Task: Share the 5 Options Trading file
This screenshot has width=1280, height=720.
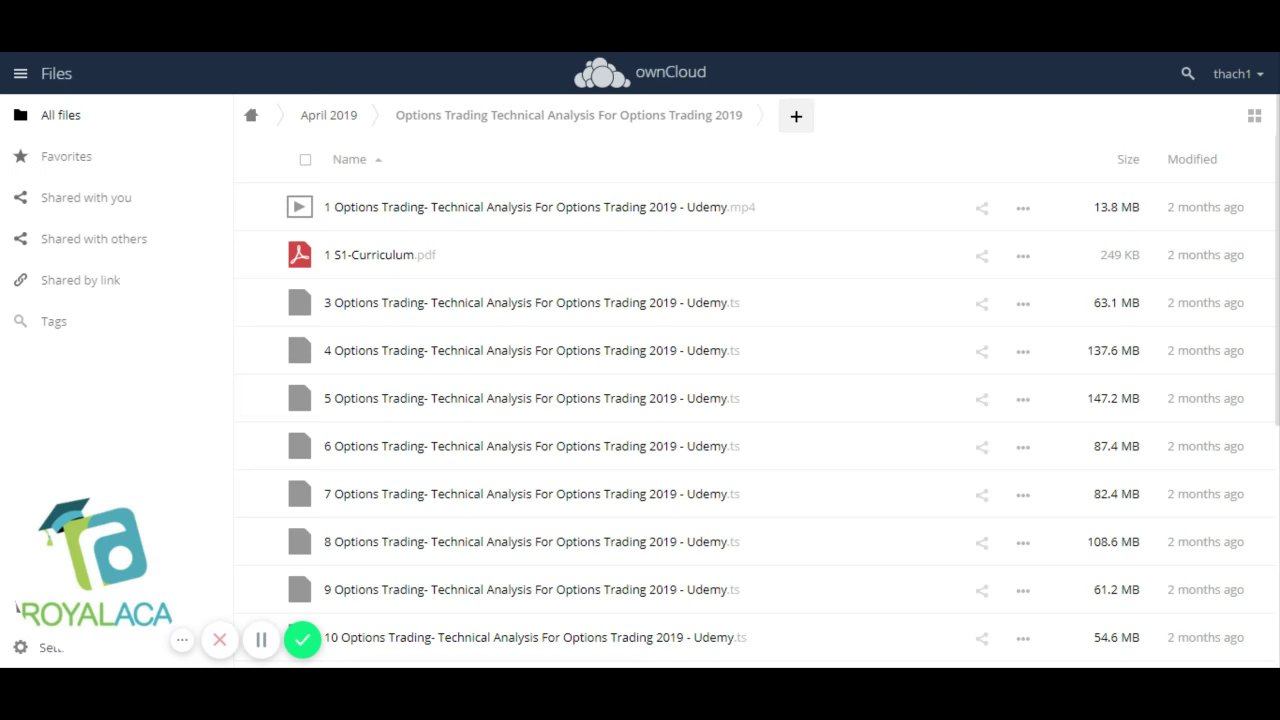Action: (x=982, y=399)
